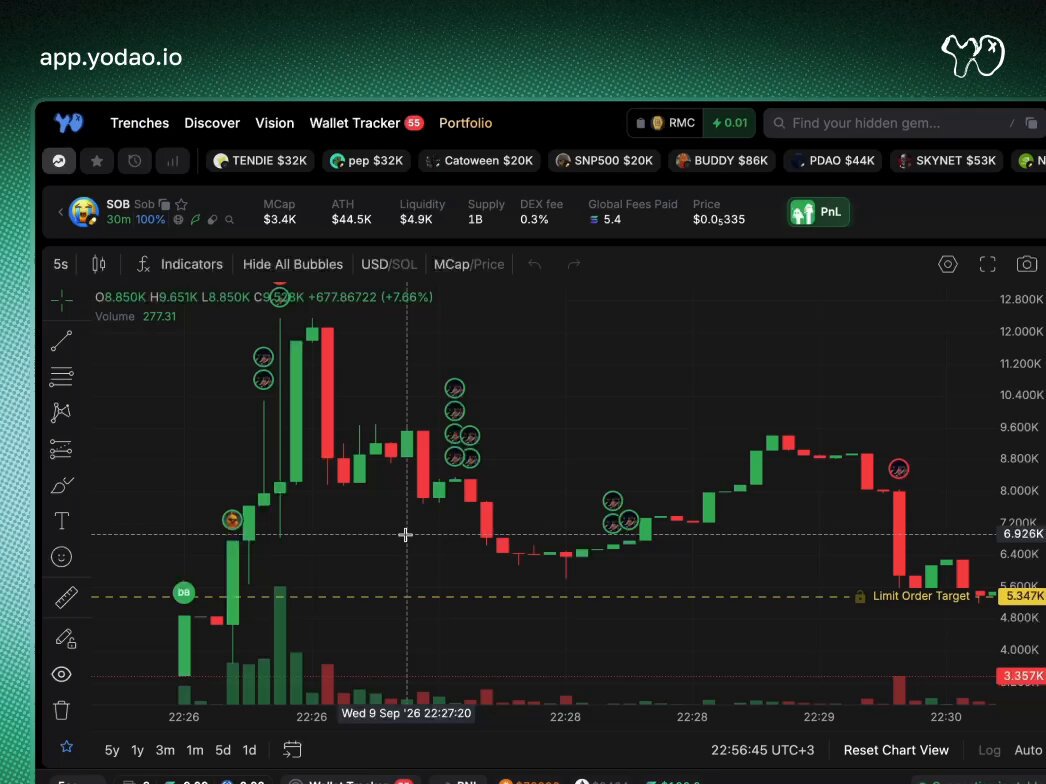This screenshot has height=784, width=1046.
Task: Open the Portfolio tab
Action: click(466, 123)
